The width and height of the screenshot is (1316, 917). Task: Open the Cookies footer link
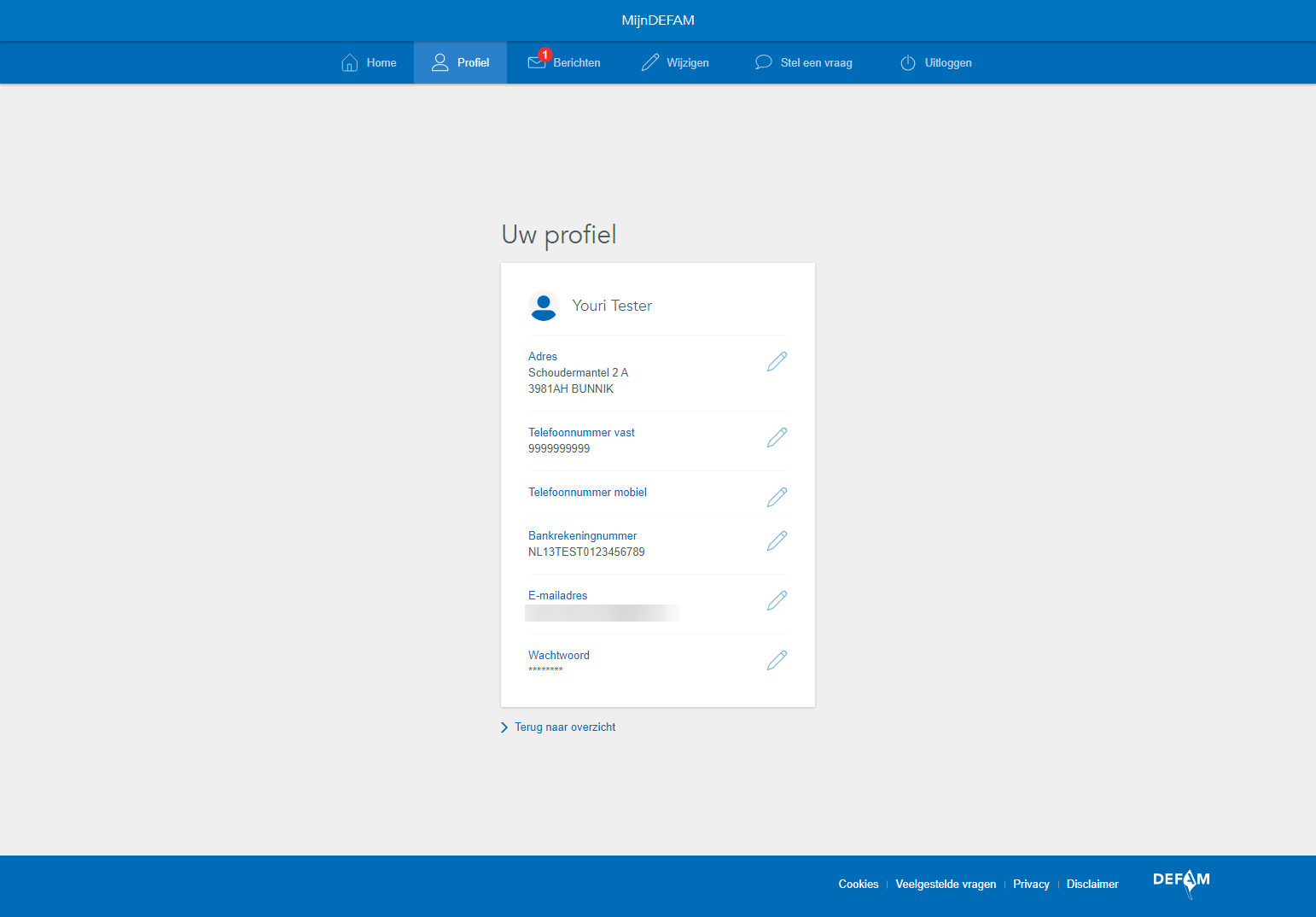859,884
